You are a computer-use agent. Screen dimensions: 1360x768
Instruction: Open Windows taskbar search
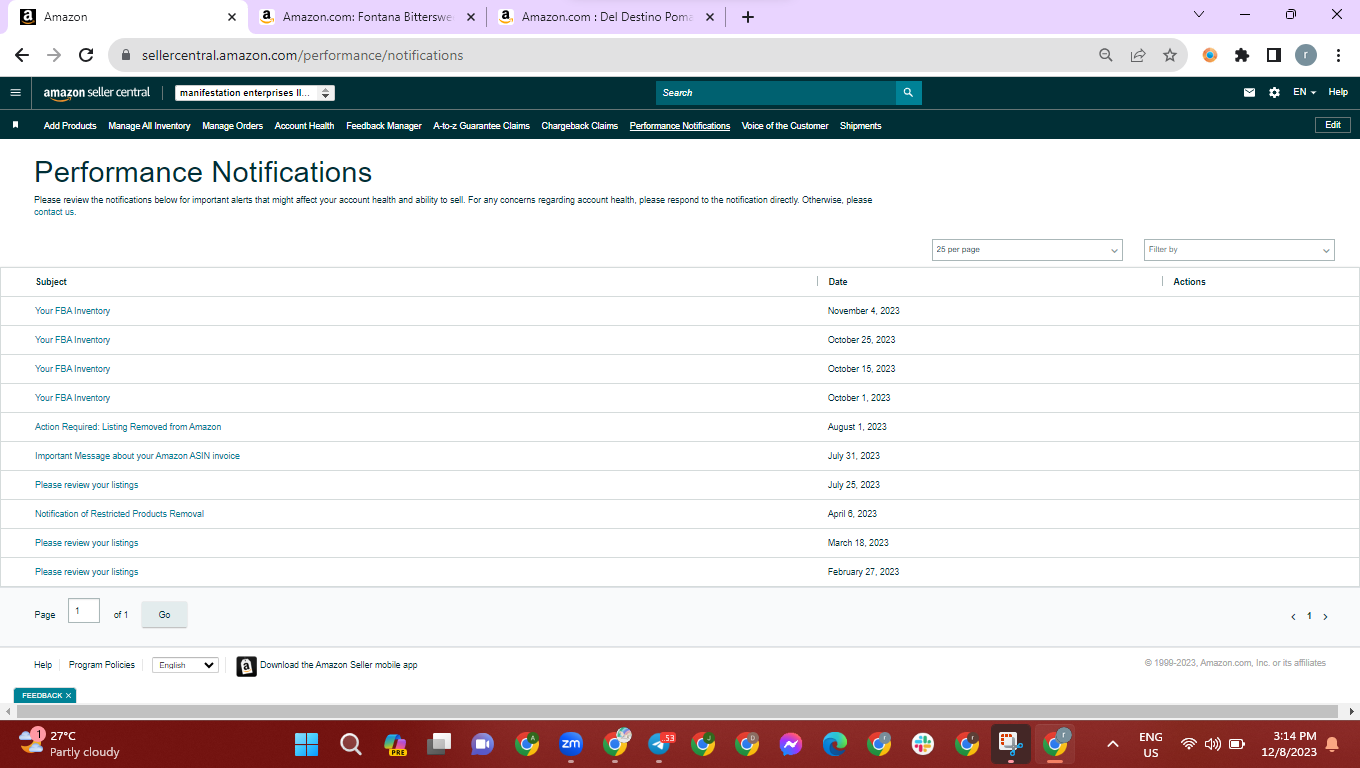(351, 744)
